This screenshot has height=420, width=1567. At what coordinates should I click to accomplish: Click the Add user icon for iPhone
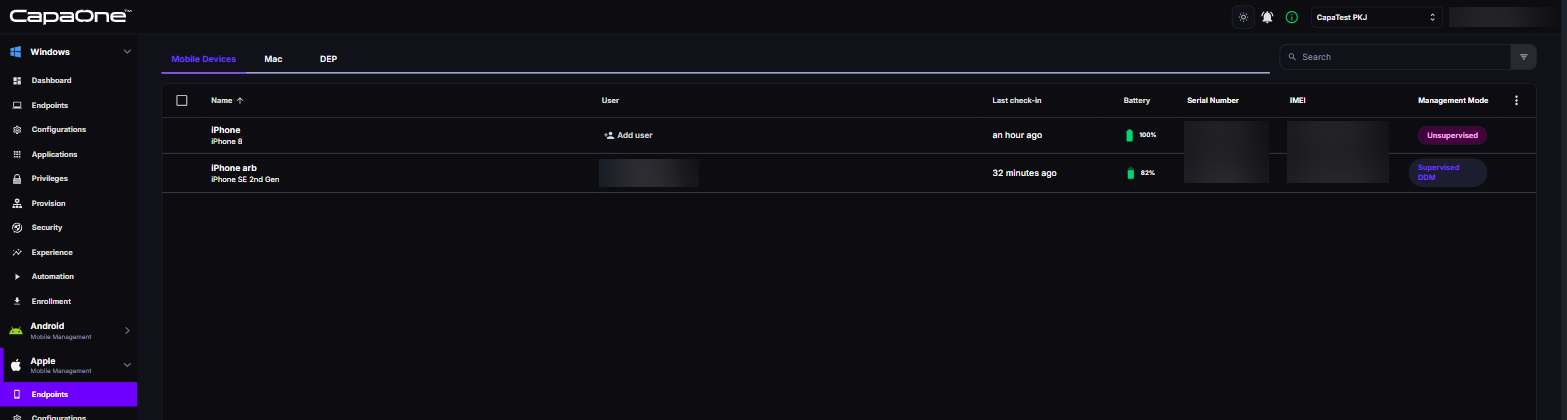(x=608, y=135)
